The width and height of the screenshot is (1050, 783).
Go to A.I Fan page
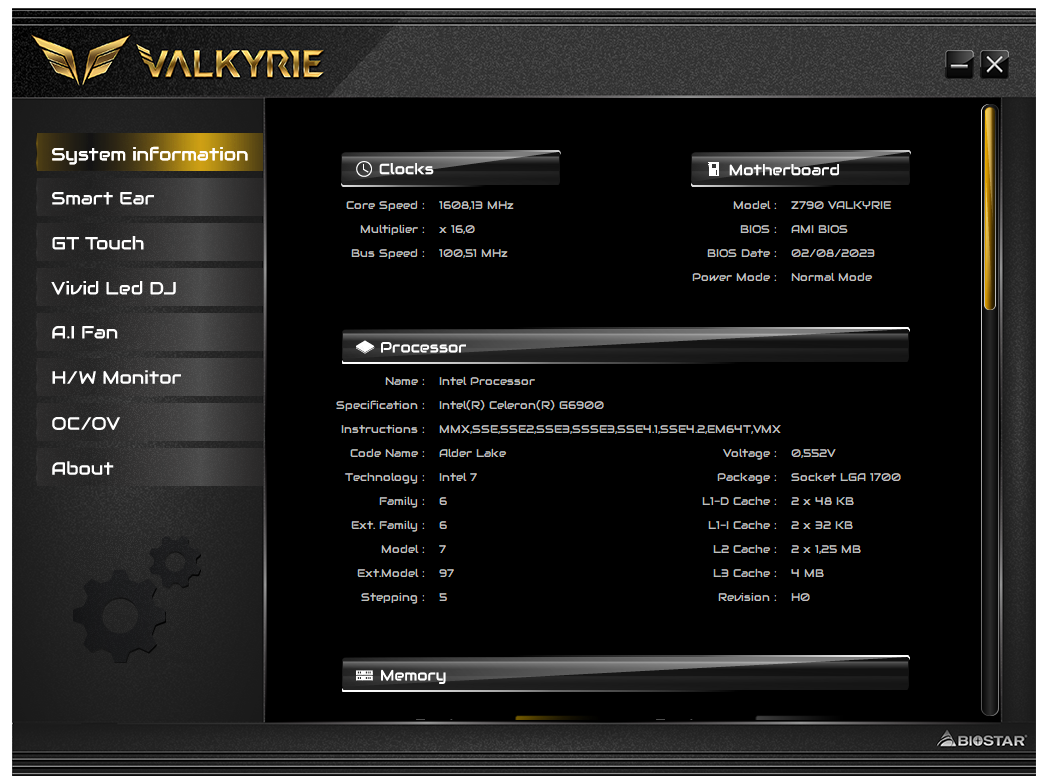150,333
